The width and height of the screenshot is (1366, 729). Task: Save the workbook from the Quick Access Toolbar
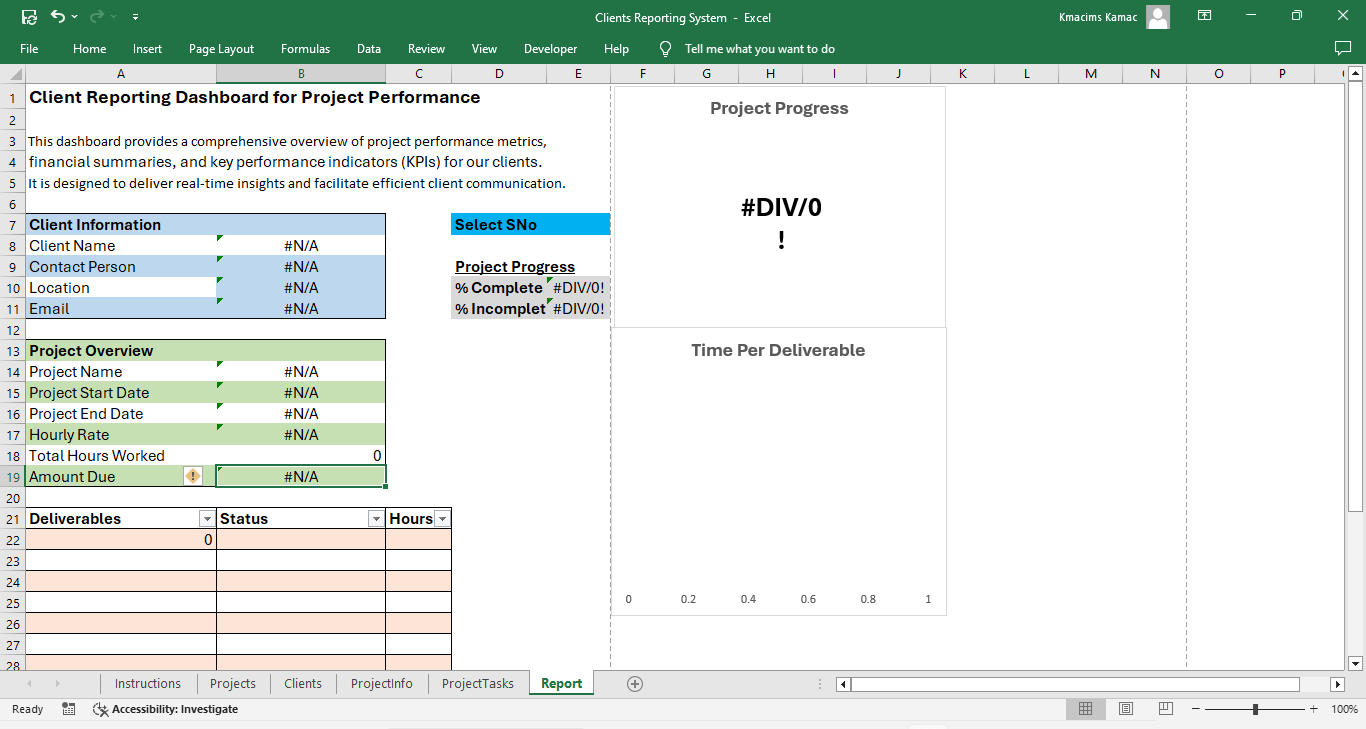28,17
